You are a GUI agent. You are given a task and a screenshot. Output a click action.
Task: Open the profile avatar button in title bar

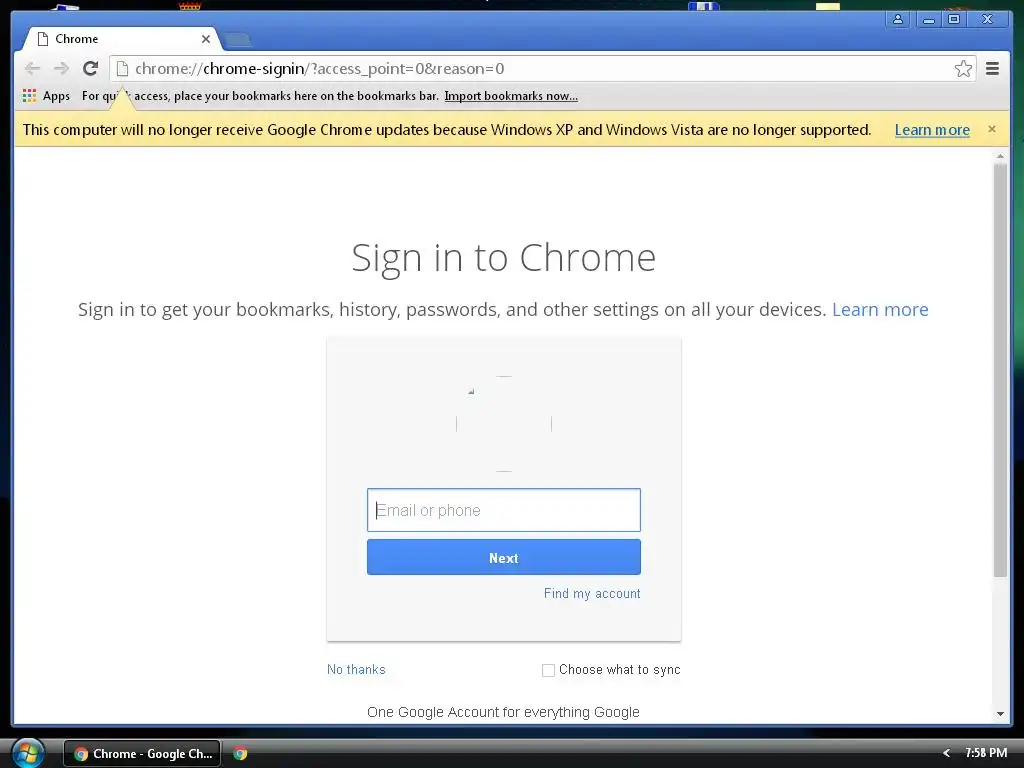tap(898, 20)
